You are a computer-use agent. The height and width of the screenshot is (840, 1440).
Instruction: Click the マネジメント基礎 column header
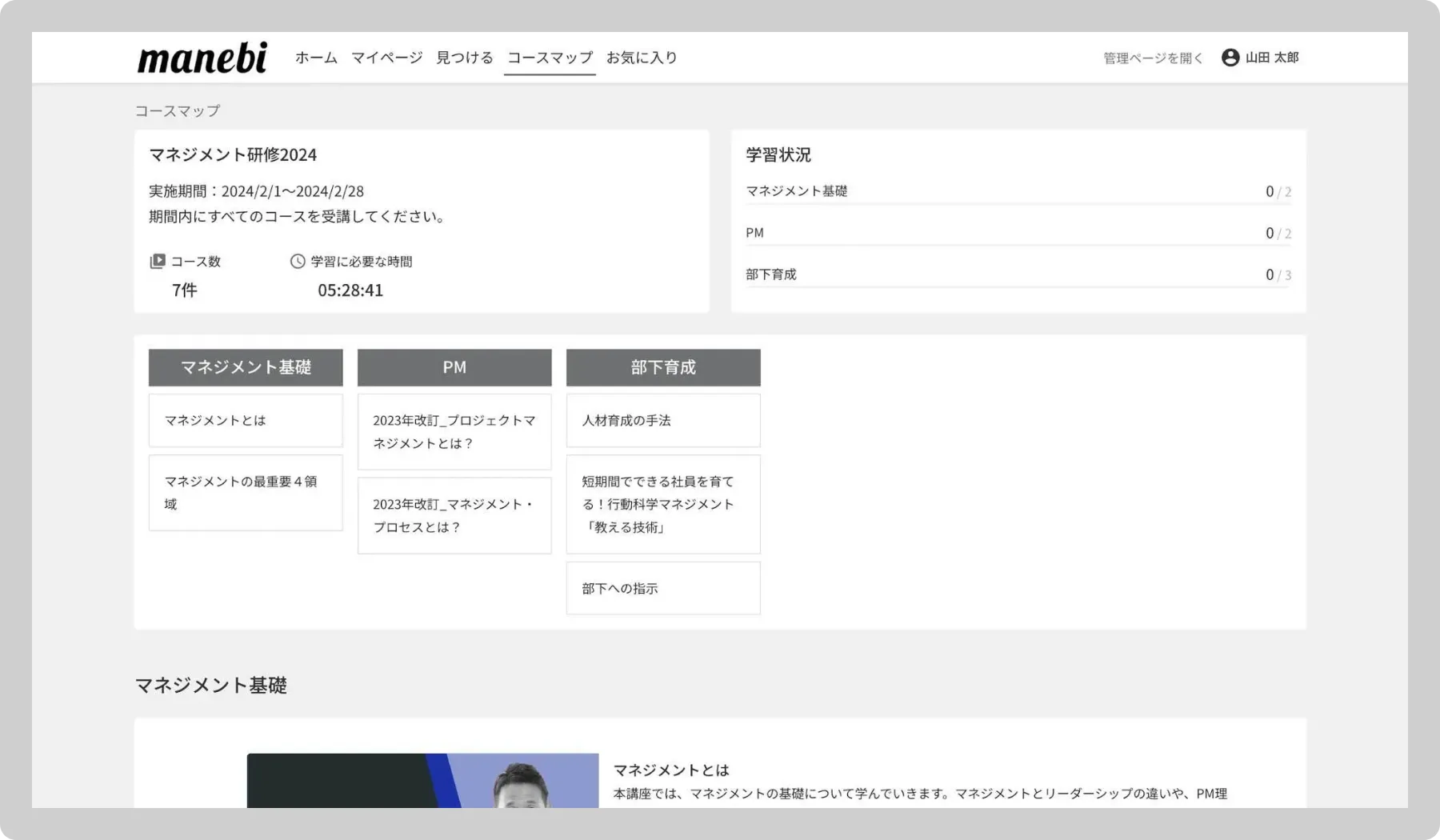coord(246,367)
